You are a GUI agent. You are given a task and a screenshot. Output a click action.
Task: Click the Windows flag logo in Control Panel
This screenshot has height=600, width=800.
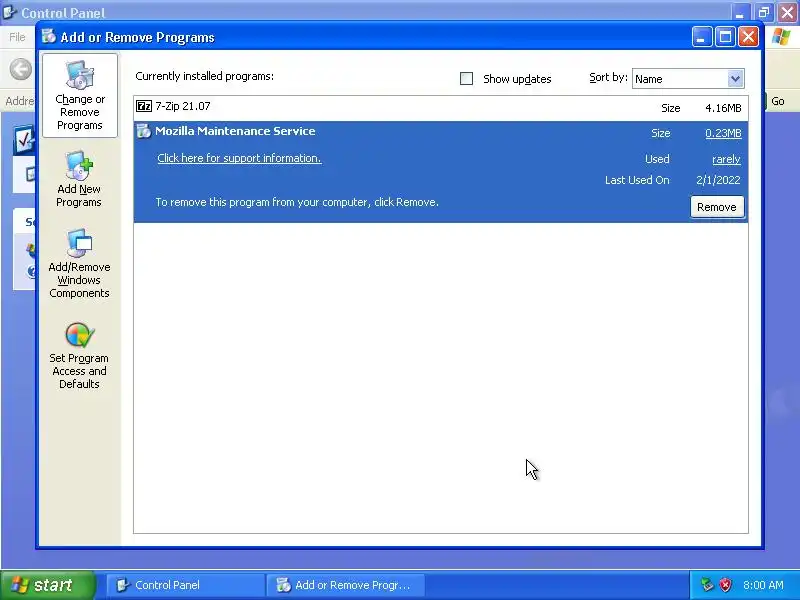781,37
